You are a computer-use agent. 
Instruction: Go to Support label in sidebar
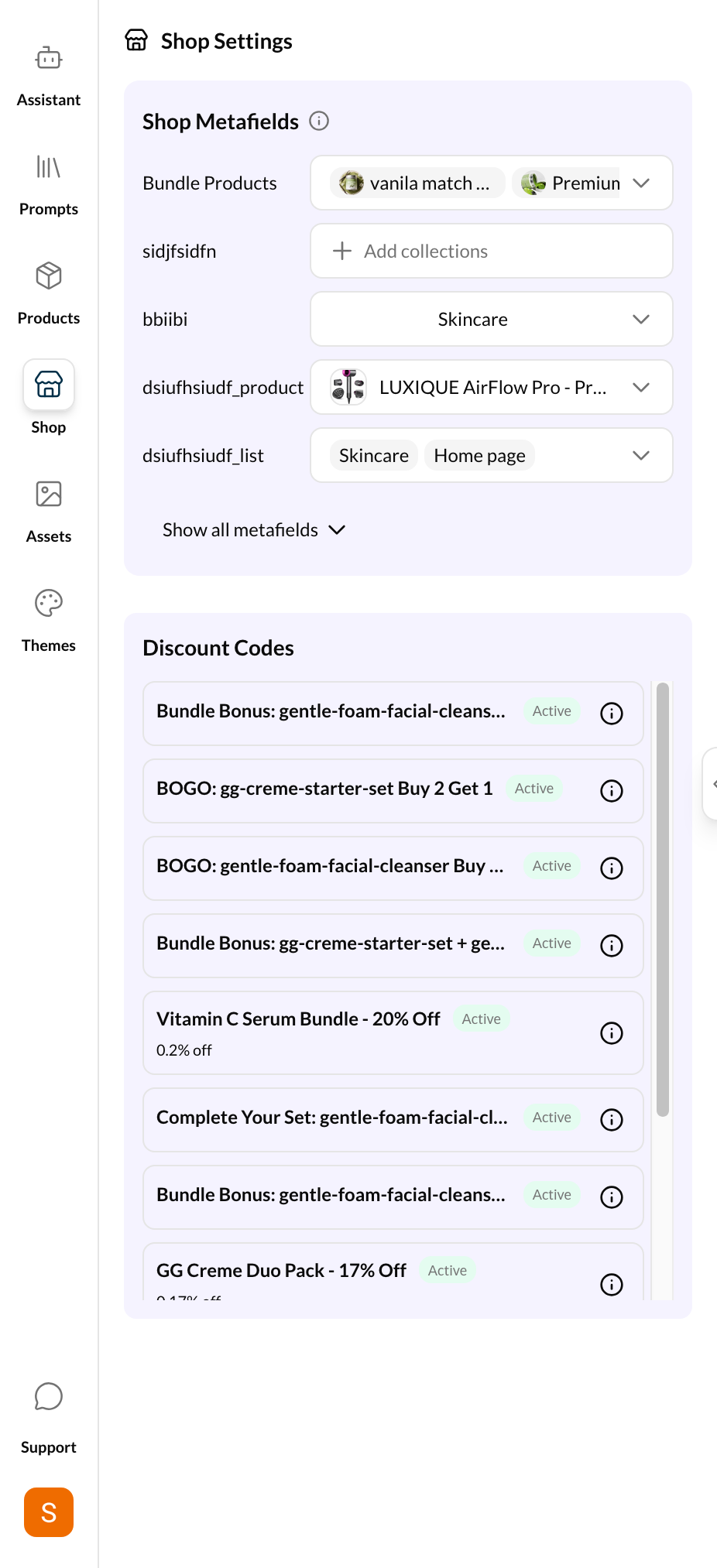[x=49, y=1447]
